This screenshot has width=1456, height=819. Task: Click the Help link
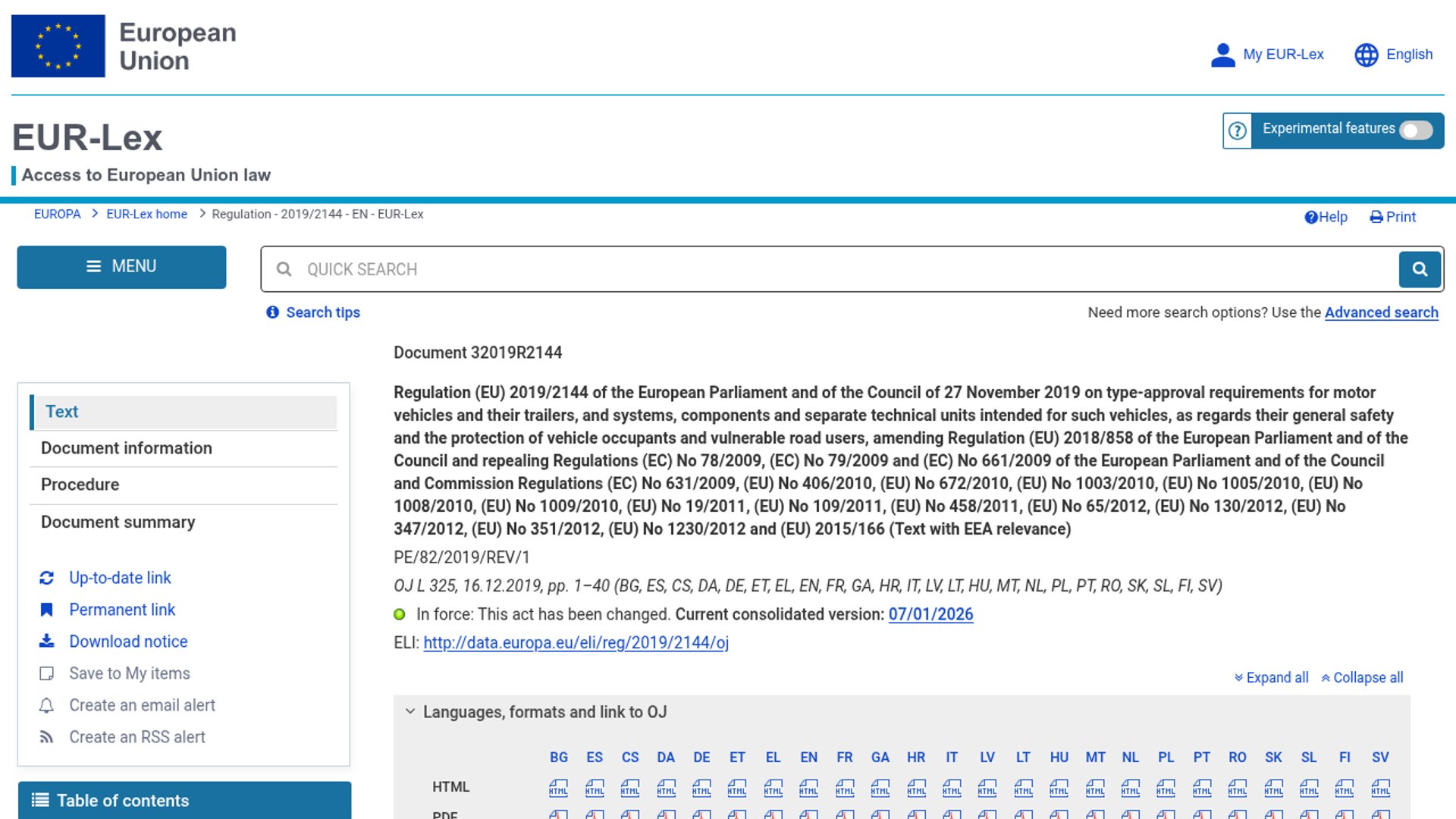pos(1326,218)
